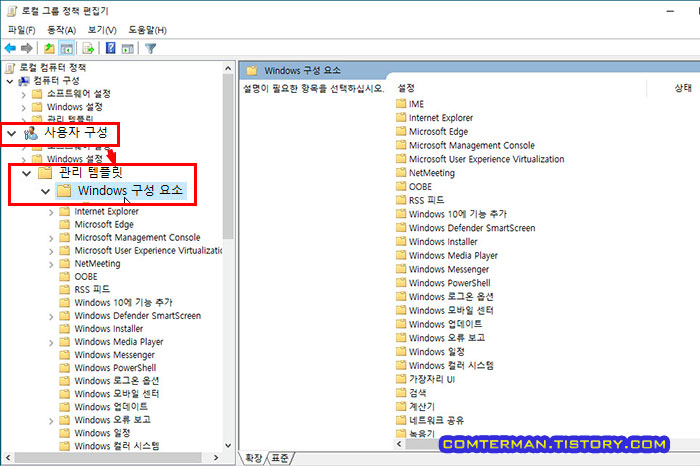Click 검색 folder icon in list
Screen dimensions: 700x466
tap(401, 393)
